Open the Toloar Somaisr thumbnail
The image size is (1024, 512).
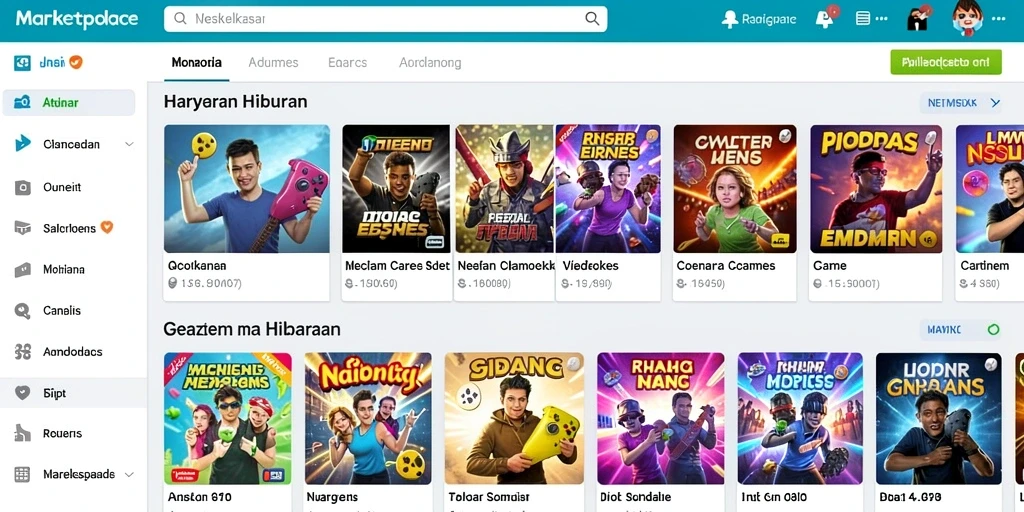515,419
